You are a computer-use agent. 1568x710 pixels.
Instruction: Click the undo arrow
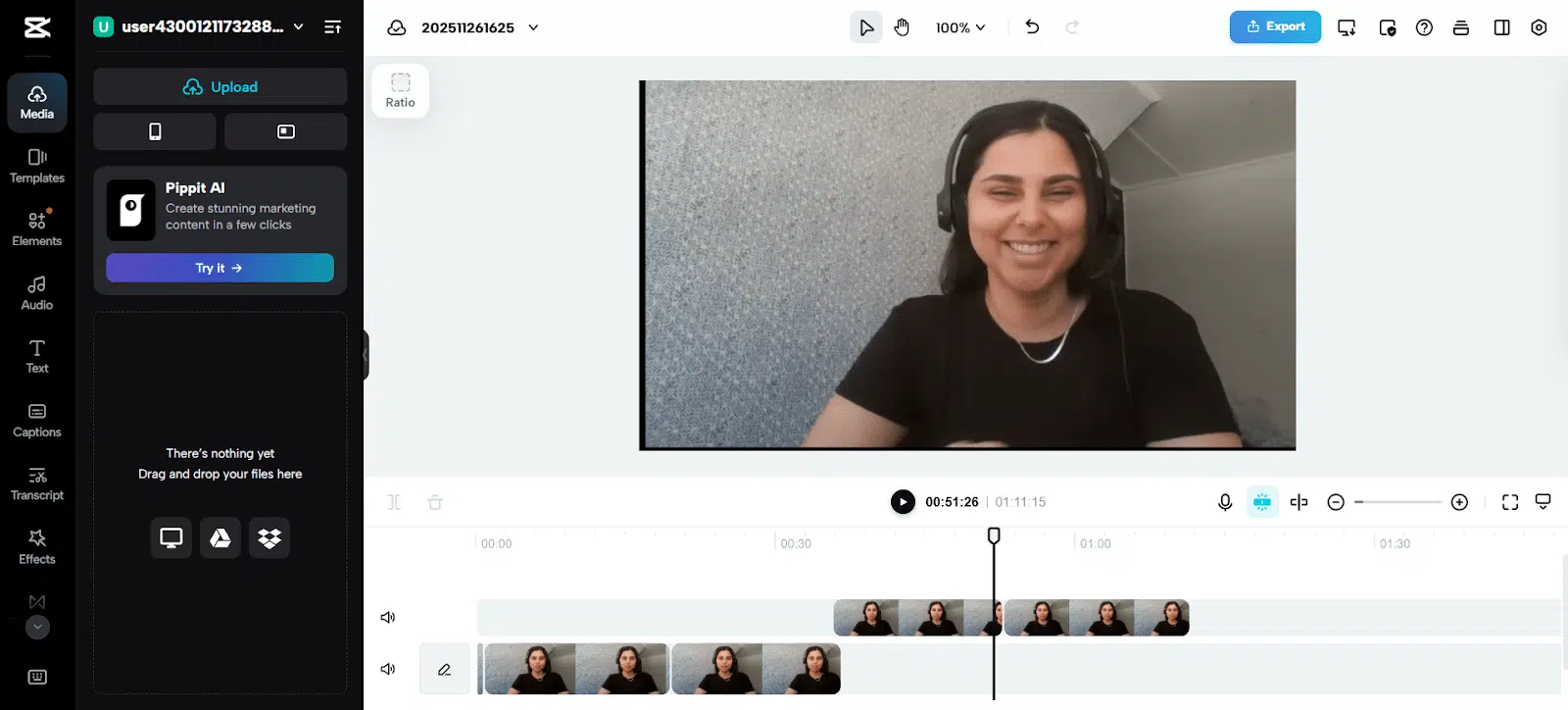tap(1032, 27)
